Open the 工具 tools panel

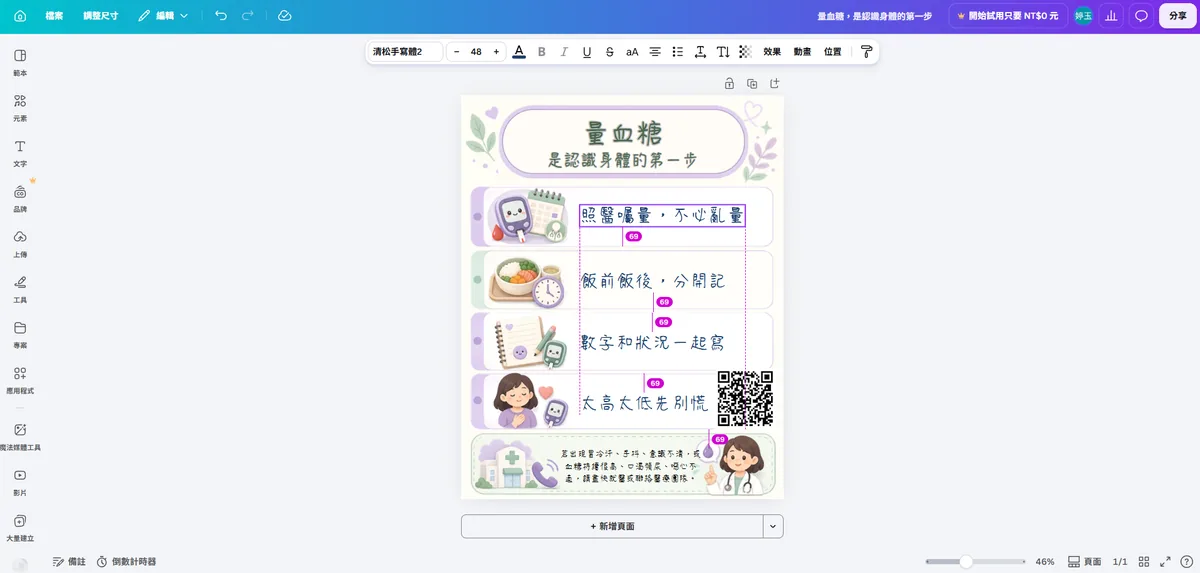point(20,289)
